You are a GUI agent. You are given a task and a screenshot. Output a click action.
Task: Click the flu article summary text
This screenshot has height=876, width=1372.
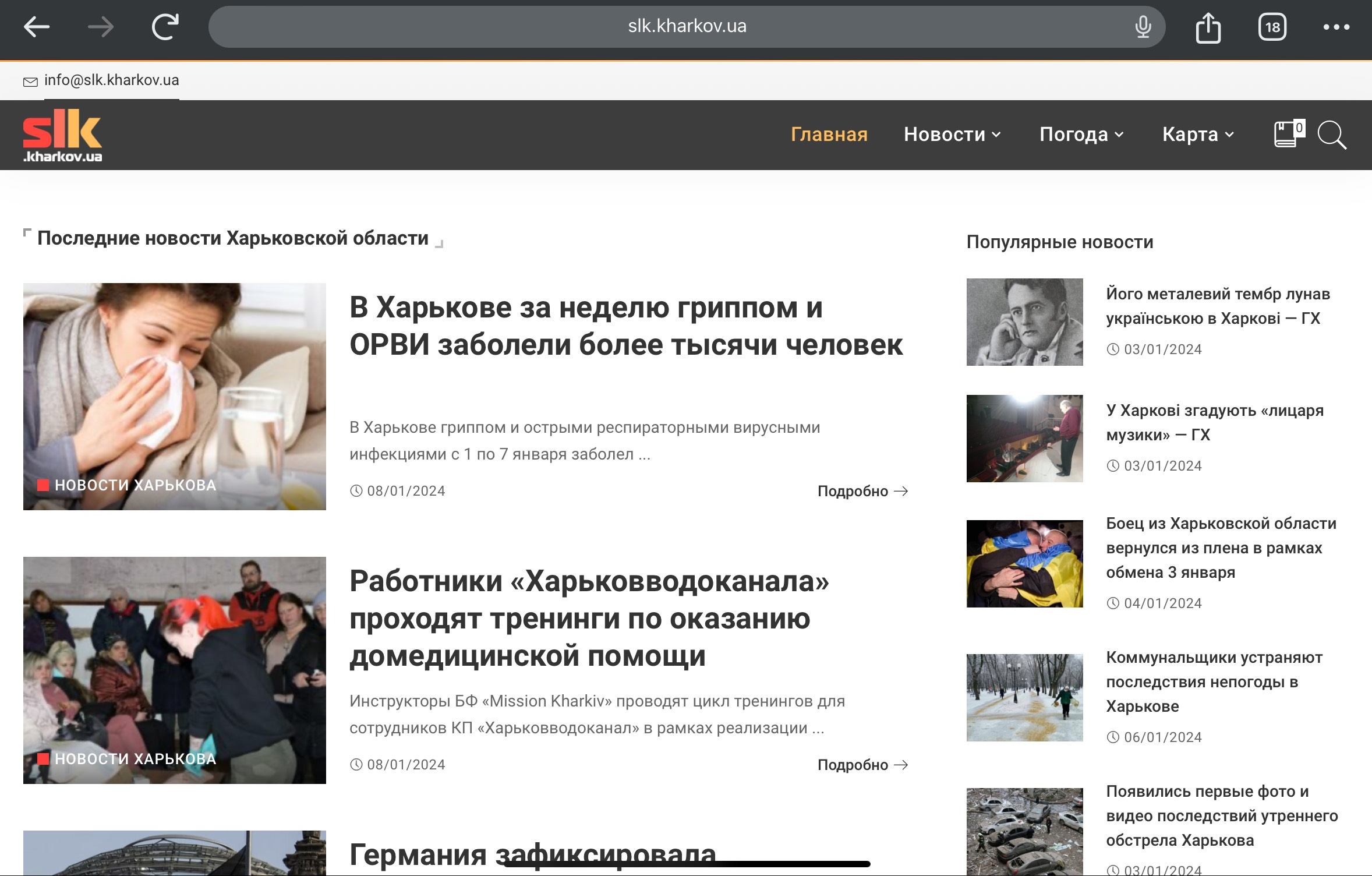[585, 441]
